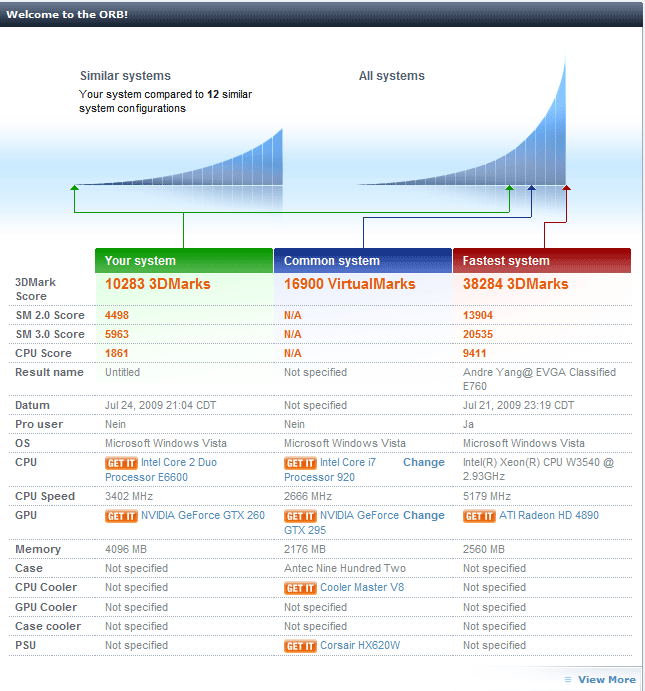Click the View More link
Viewport: 645px width, 691px height.
(x=607, y=680)
